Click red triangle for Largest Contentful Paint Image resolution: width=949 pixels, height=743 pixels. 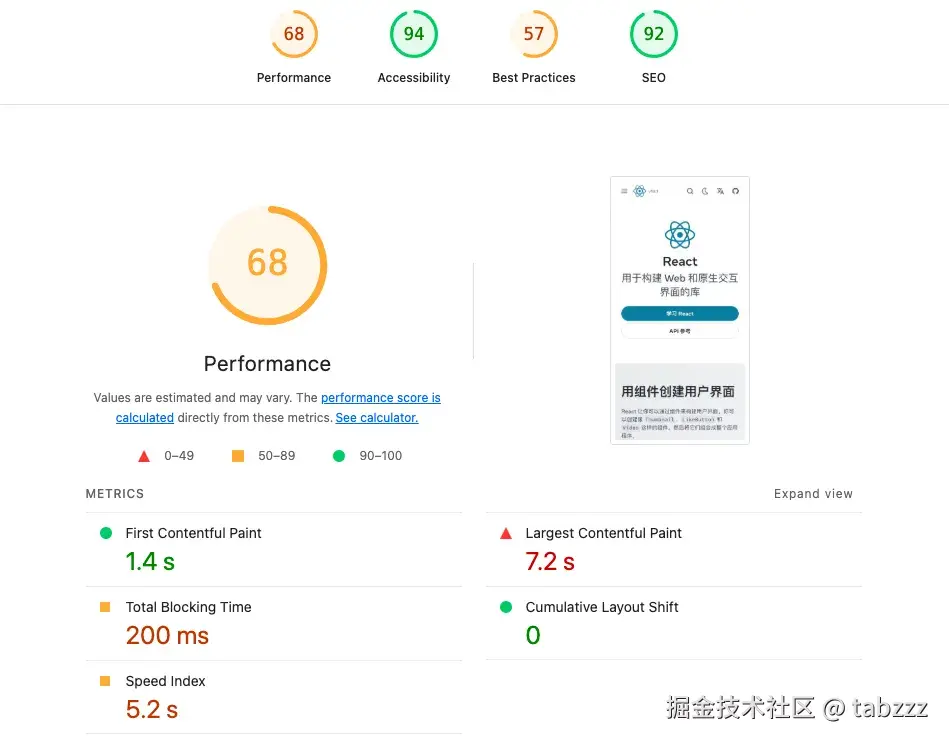pos(506,534)
